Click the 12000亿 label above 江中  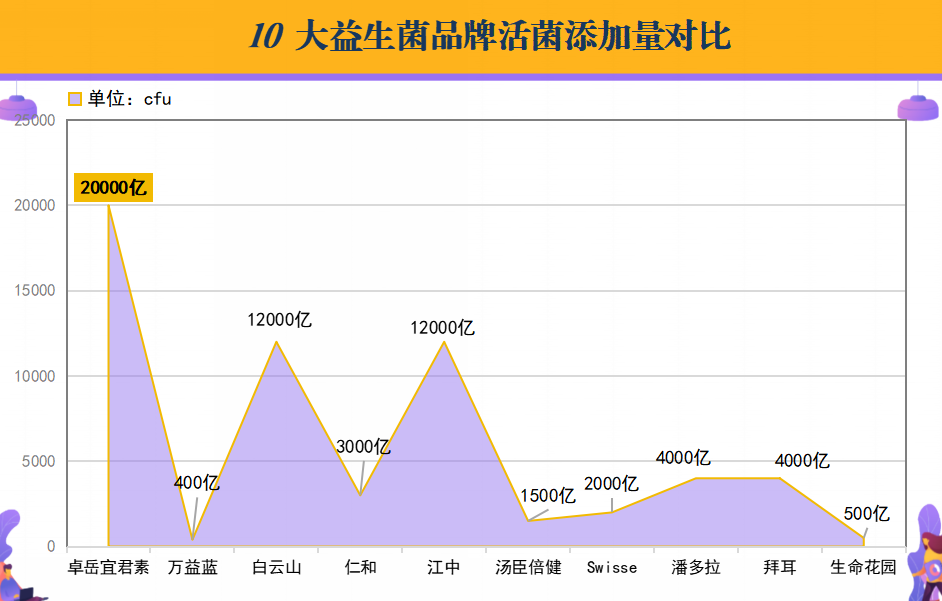(442, 327)
